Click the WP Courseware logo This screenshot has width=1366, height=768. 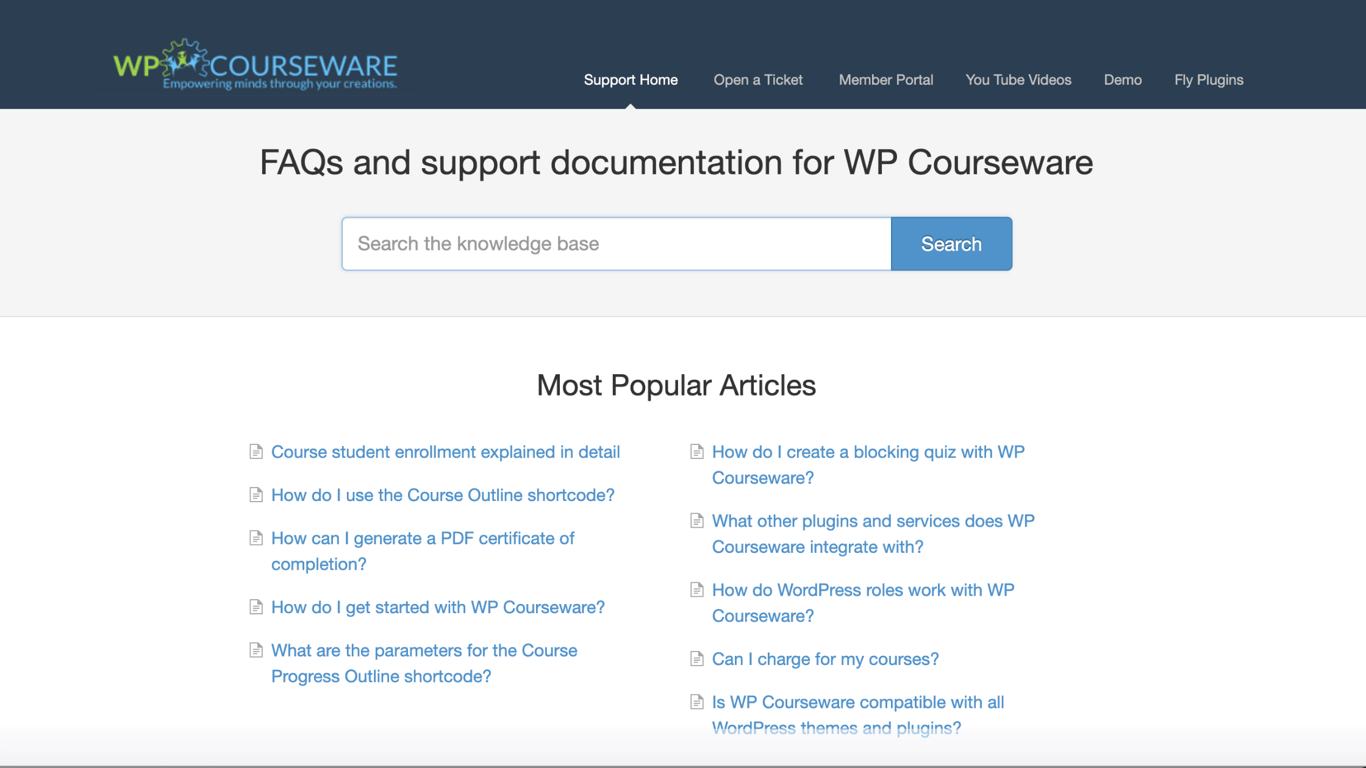(x=255, y=65)
